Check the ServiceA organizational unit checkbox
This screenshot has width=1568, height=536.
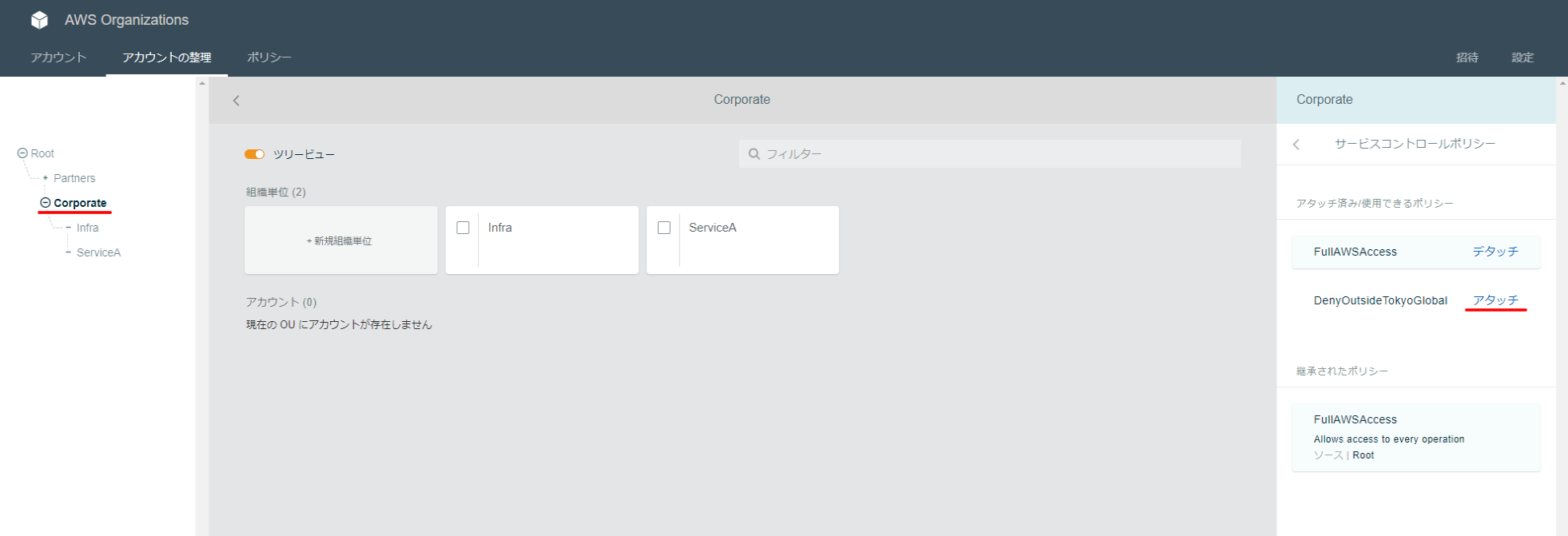pos(663,228)
